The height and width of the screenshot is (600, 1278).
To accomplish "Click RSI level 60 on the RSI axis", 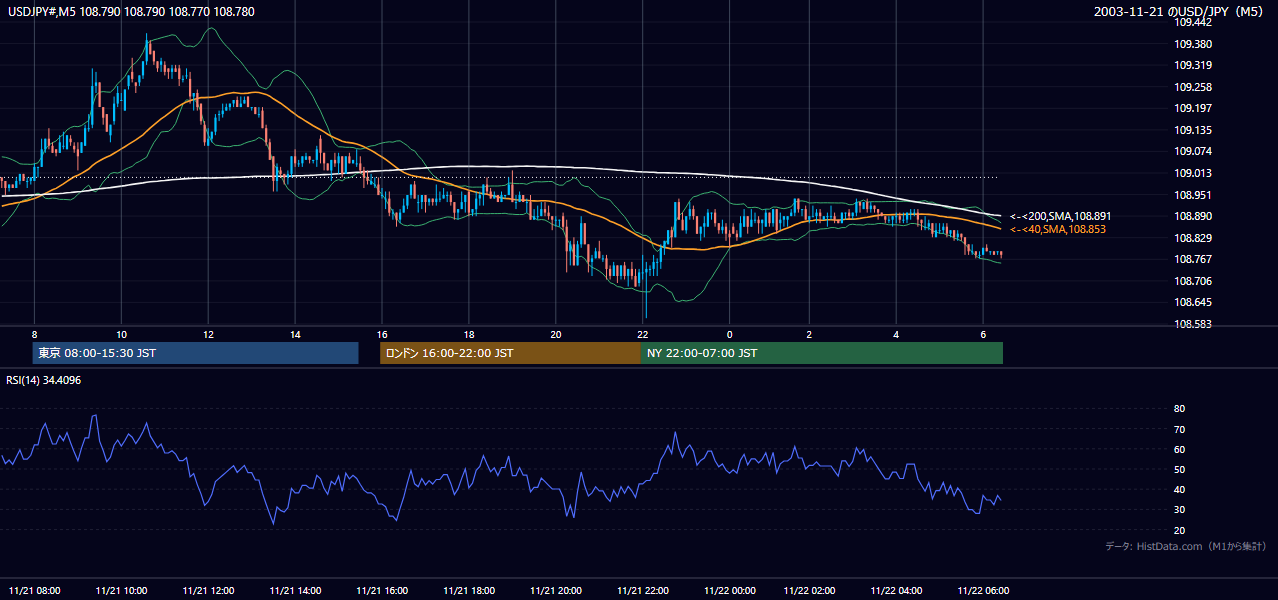I will (1180, 449).
